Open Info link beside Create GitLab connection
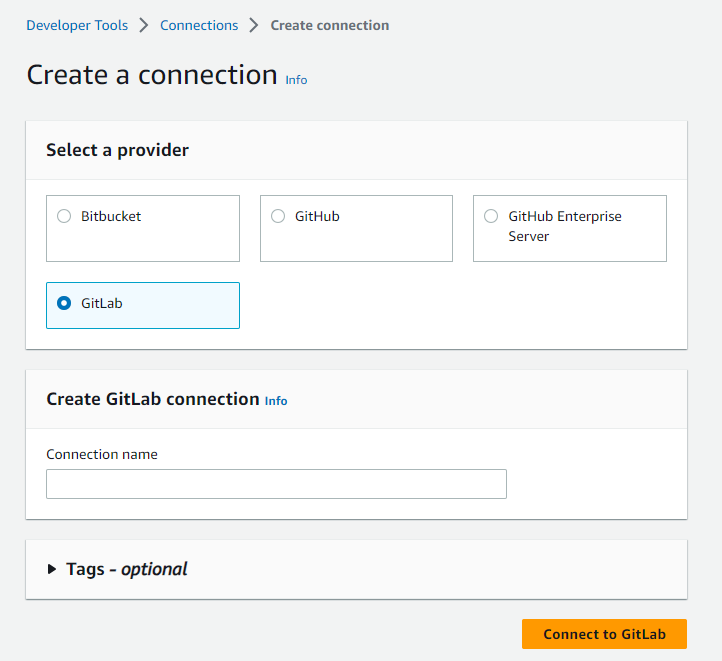This screenshot has width=722, height=661. (276, 401)
